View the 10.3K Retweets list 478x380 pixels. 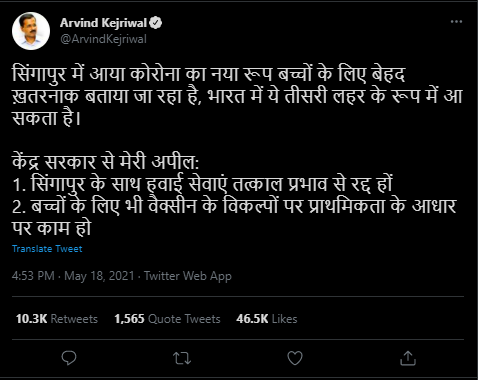pyautogui.click(x=57, y=319)
